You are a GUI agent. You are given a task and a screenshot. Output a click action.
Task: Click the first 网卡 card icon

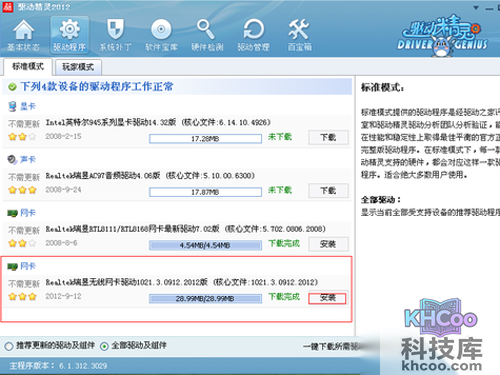pos(12,213)
